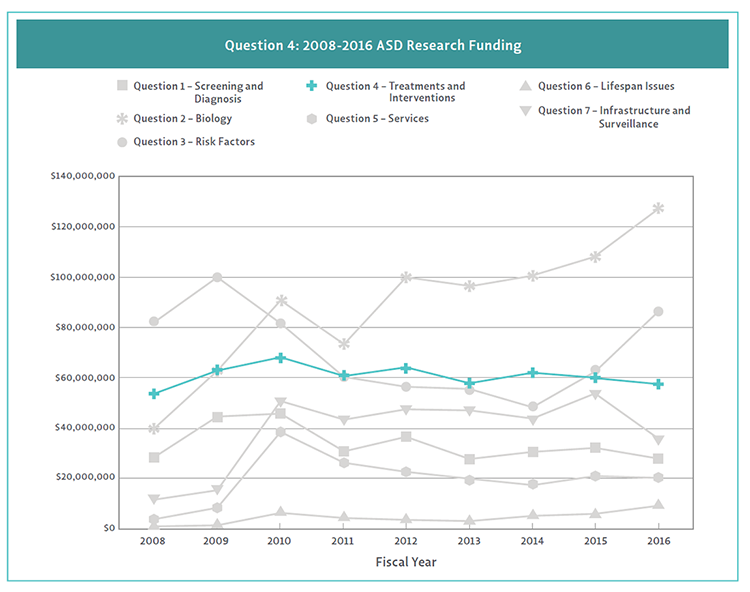Click the $140,000,000 y-axis label
750x592 pixels.
coord(82,176)
